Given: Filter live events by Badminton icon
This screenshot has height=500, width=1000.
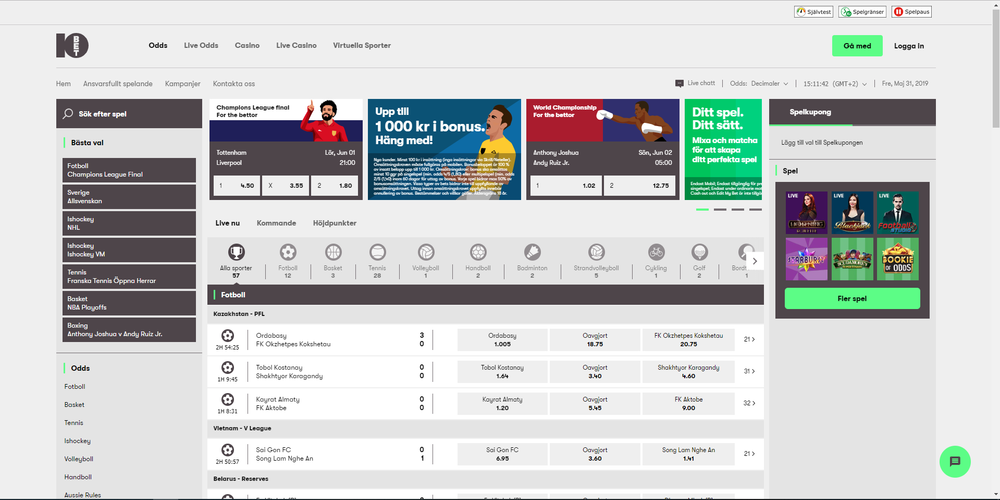Looking at the screenshot, I should pyautogui.click(x=532, y=252).
